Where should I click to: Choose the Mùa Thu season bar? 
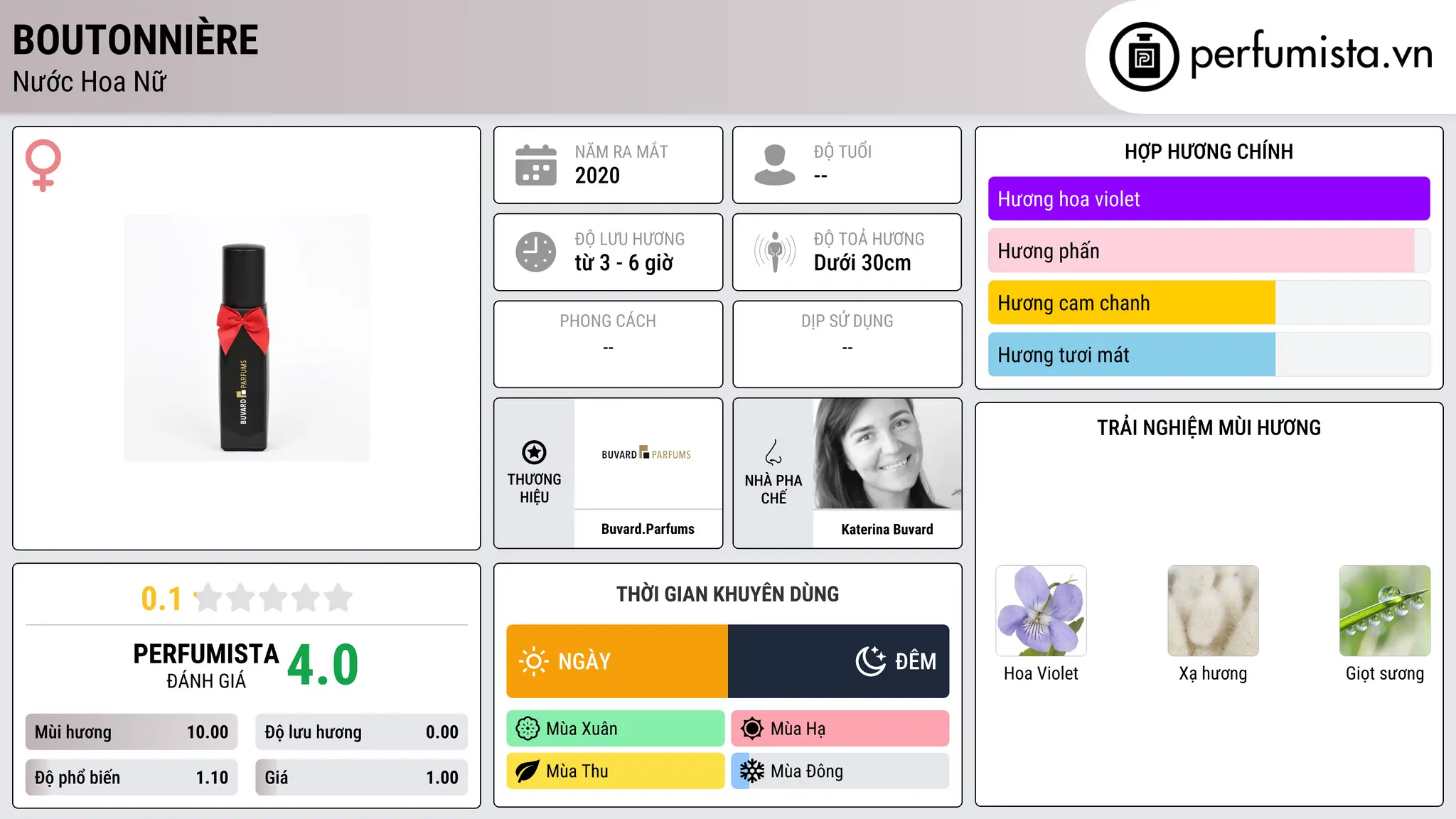pos(616,771)
